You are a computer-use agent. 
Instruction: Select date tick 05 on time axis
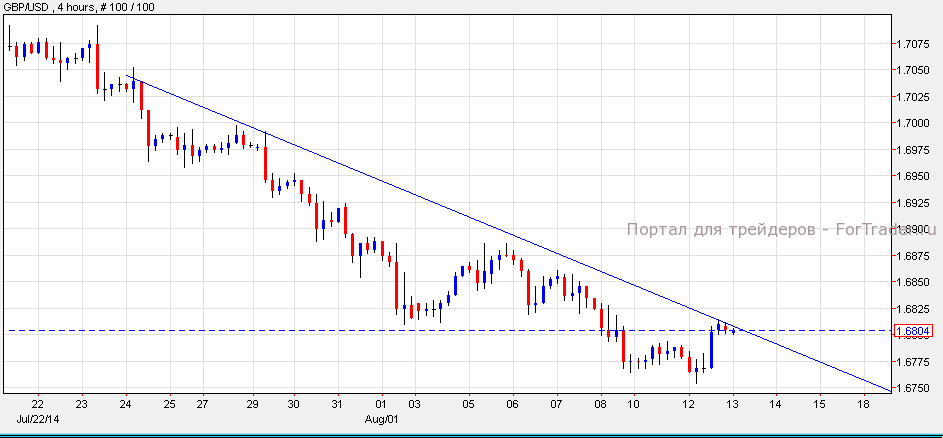[470, 404]
